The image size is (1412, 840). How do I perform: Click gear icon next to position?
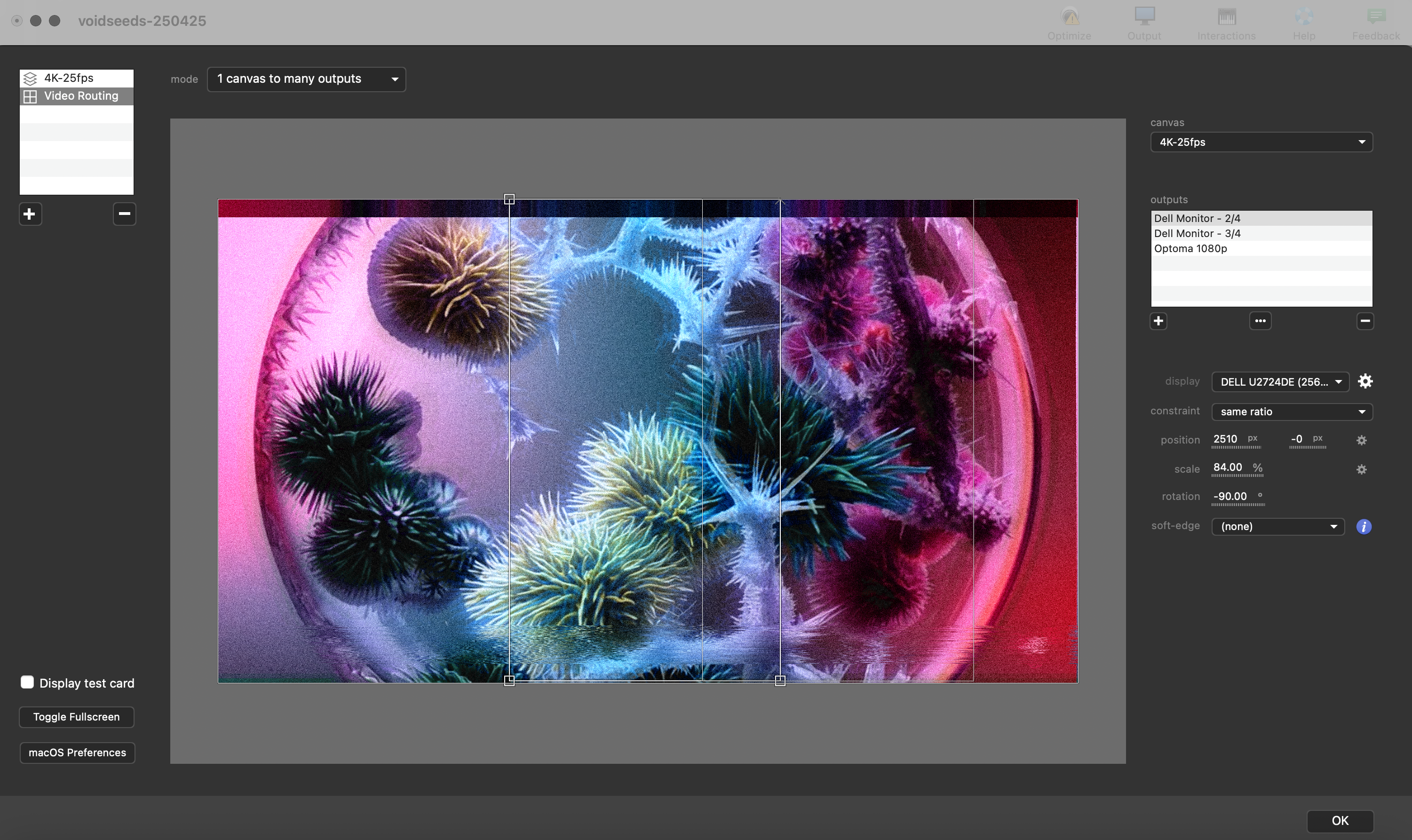1361,440
